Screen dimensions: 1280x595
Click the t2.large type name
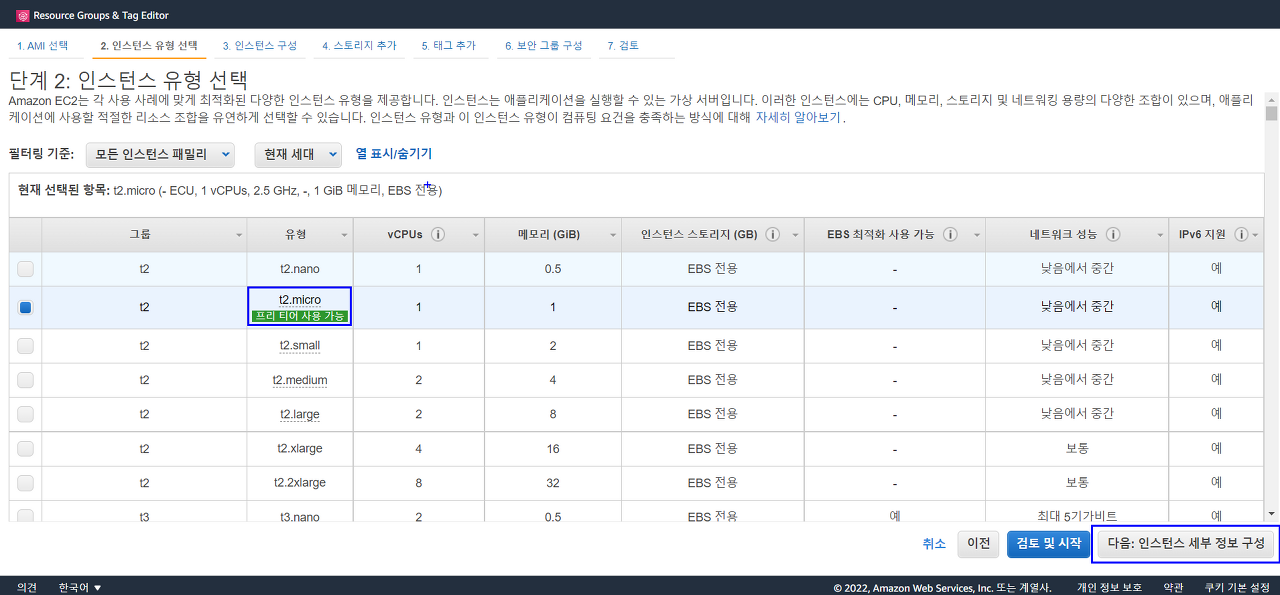pos(300,414)
